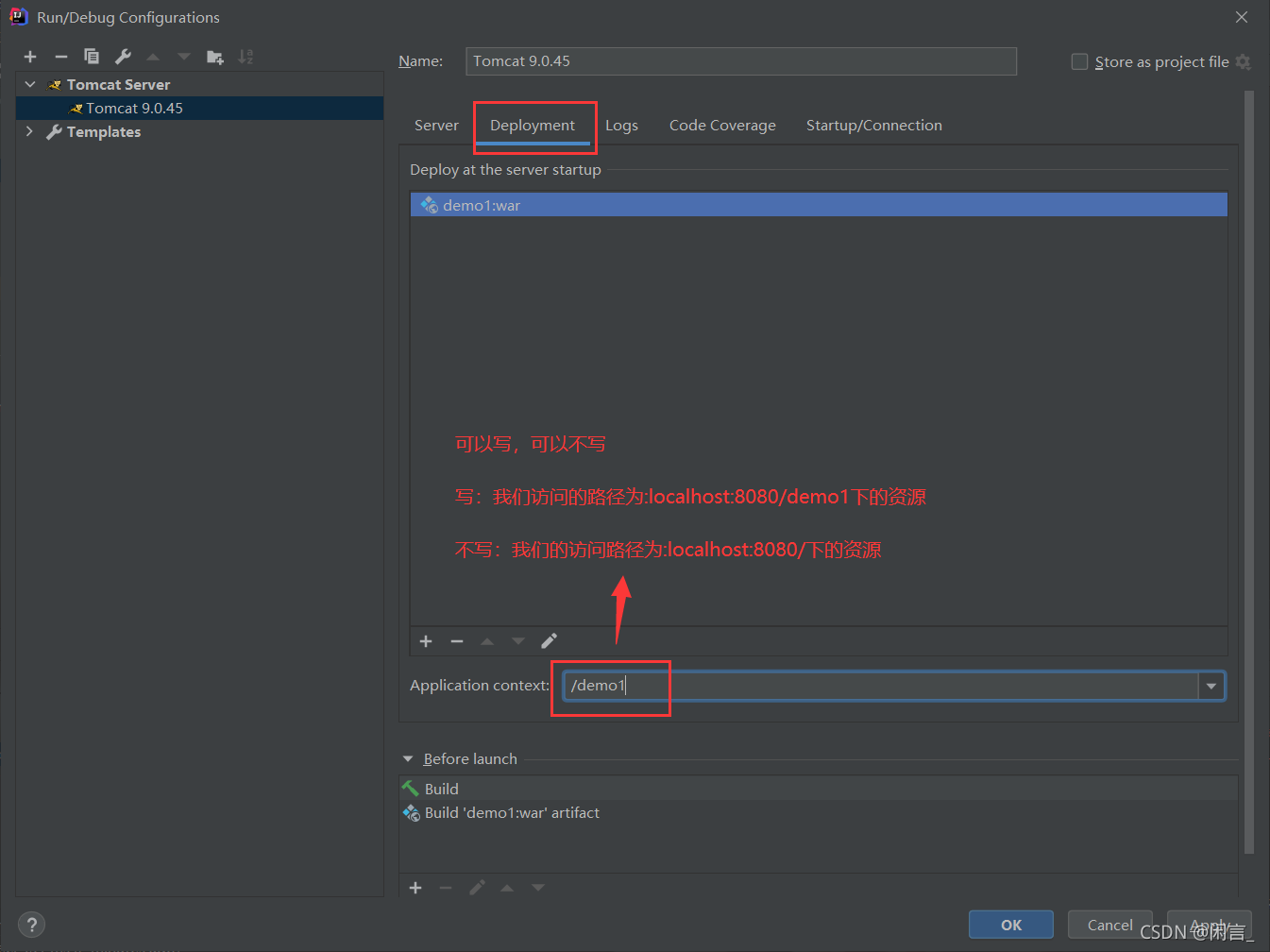This screenshot has width=1270, height=952.
Task: Select the demo1:war deployment row
Action: click(x=819, y=205)
